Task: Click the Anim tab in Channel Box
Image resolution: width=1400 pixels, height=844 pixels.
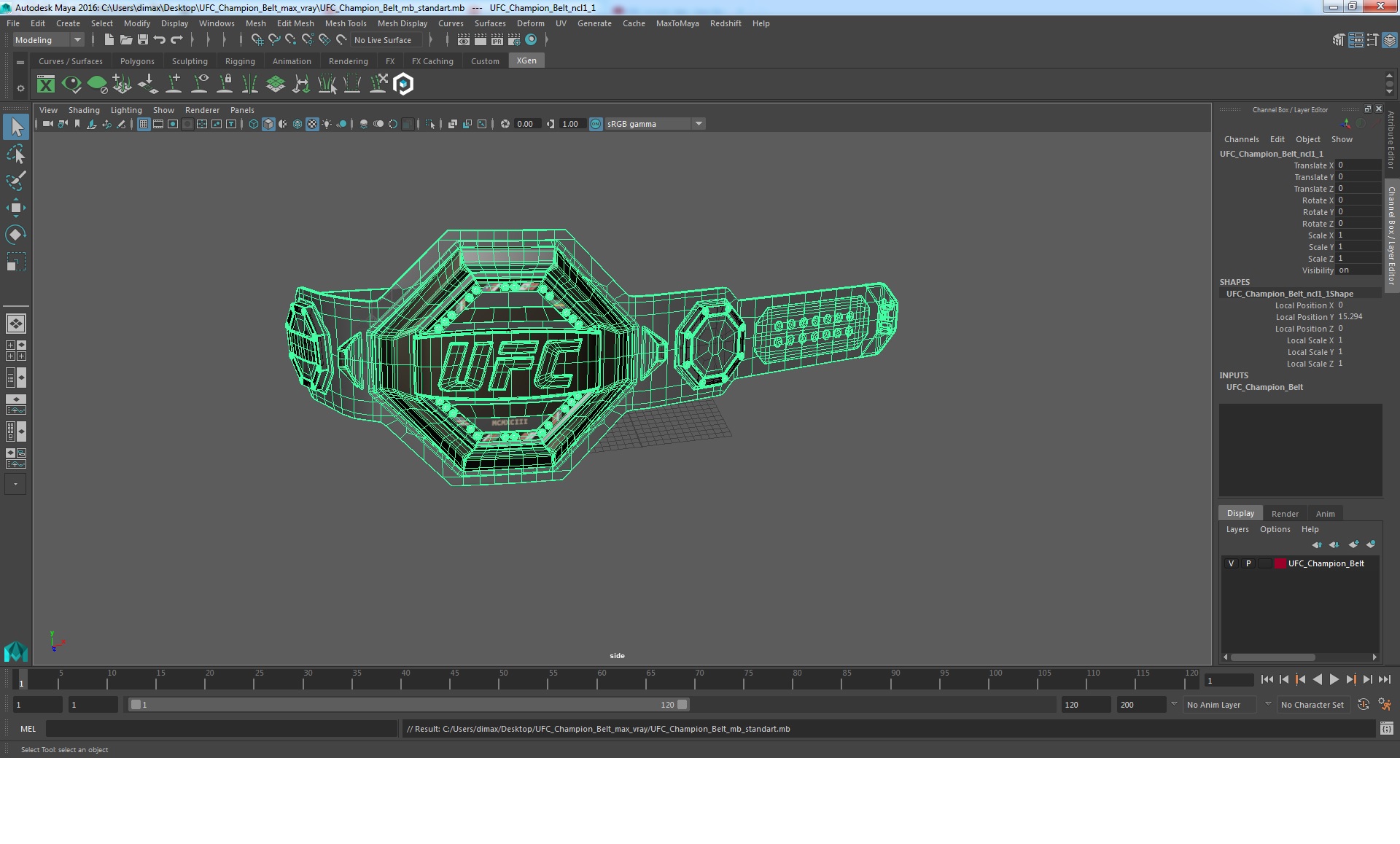Action: click(1324, 513)
